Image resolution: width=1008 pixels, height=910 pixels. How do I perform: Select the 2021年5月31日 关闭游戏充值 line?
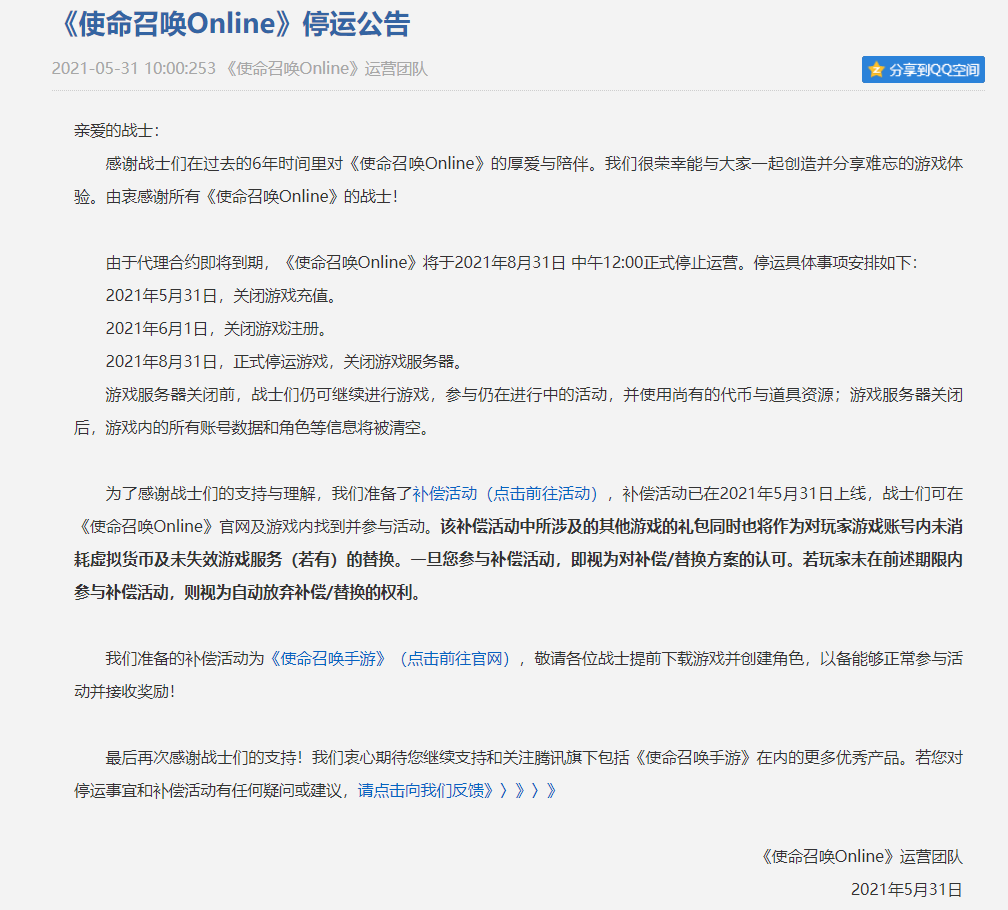tap(220, 296)
